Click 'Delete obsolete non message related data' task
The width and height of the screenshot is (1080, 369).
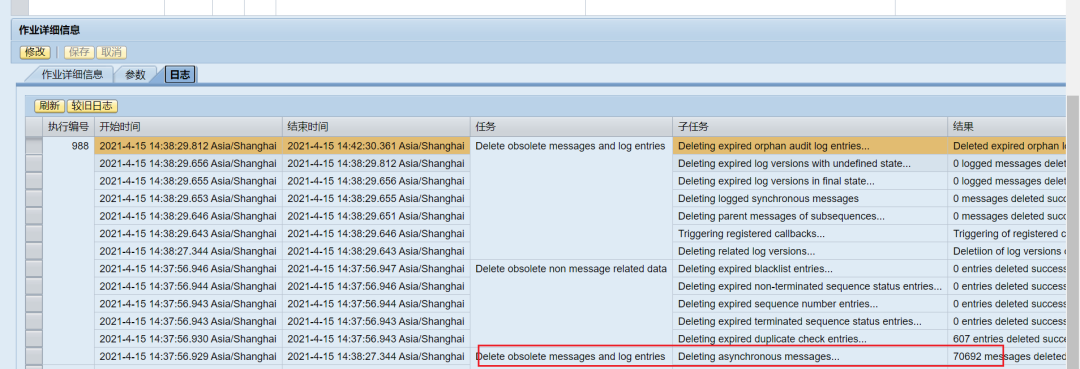[x=571, y=268]
